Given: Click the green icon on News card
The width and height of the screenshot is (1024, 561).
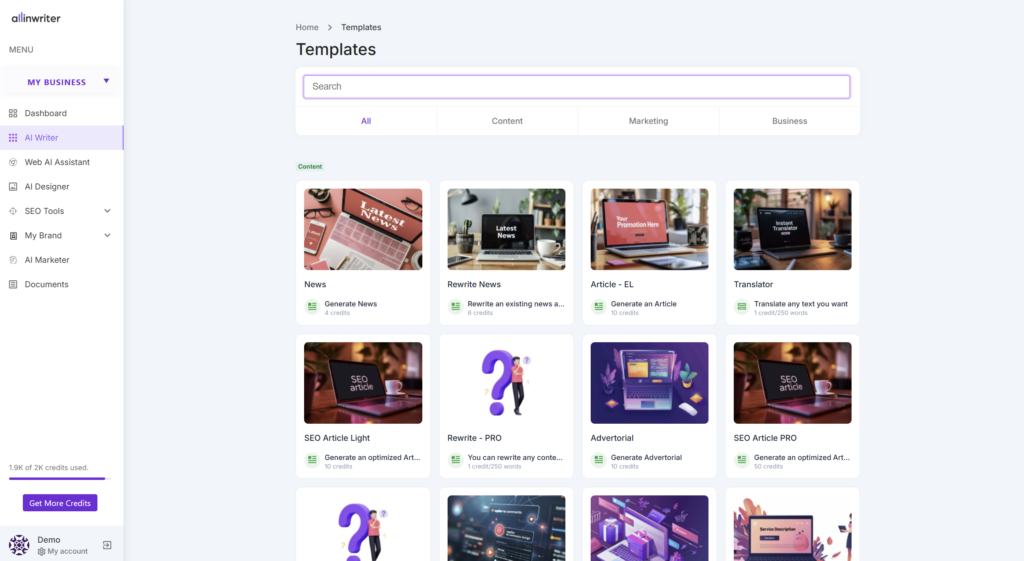Looking at the screenshot, I should (312, 307).
